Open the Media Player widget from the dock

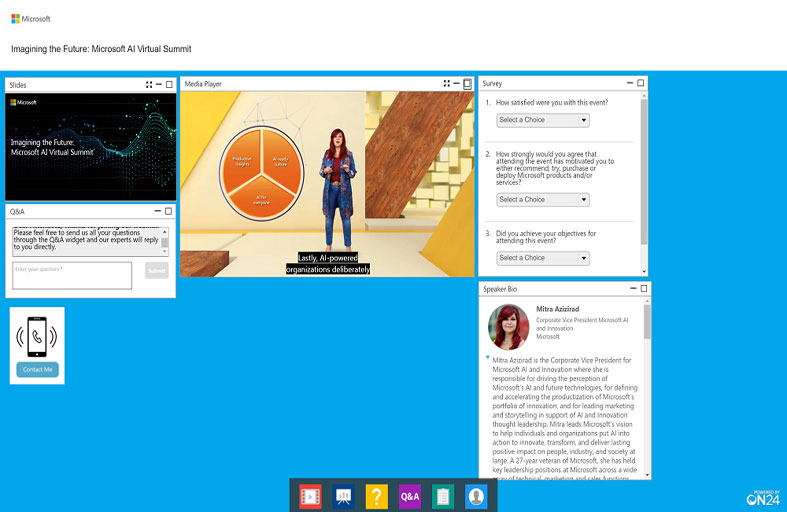coord(311,495)
